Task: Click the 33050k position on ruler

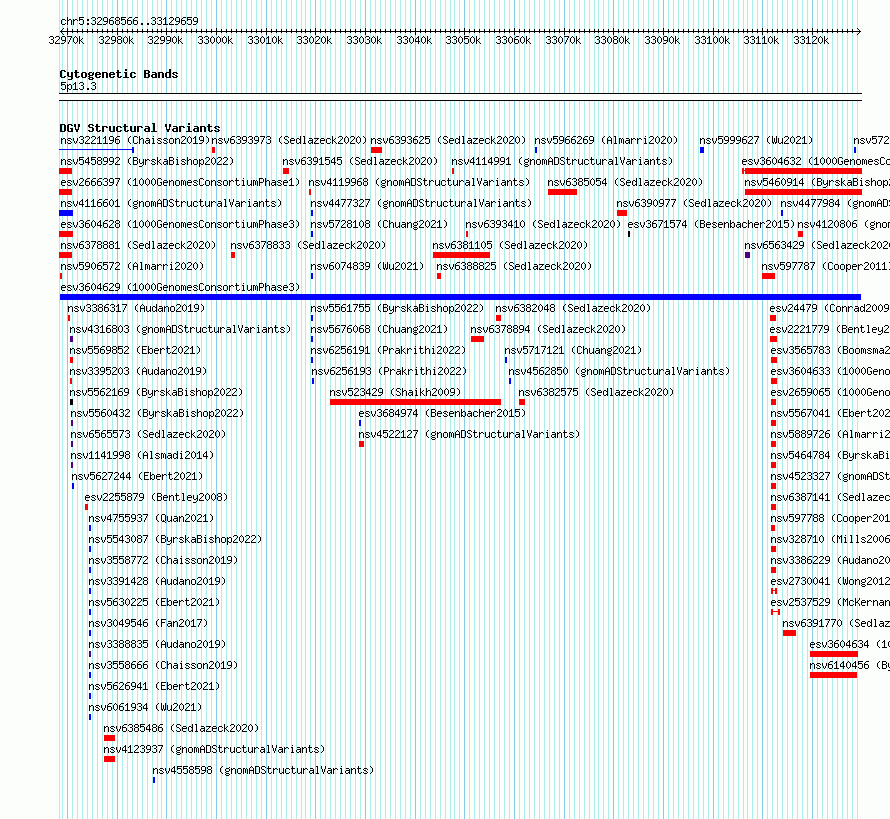Action: (463, 40)
